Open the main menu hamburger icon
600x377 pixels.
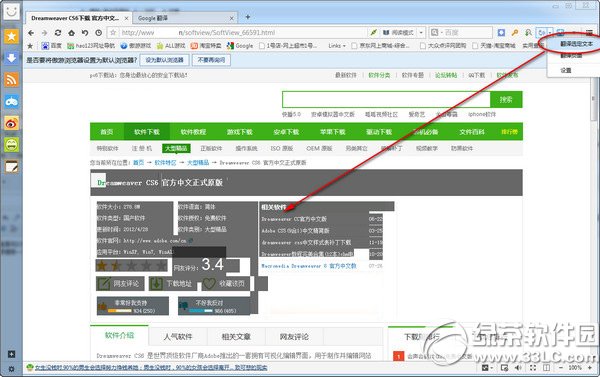click(590, 33)
